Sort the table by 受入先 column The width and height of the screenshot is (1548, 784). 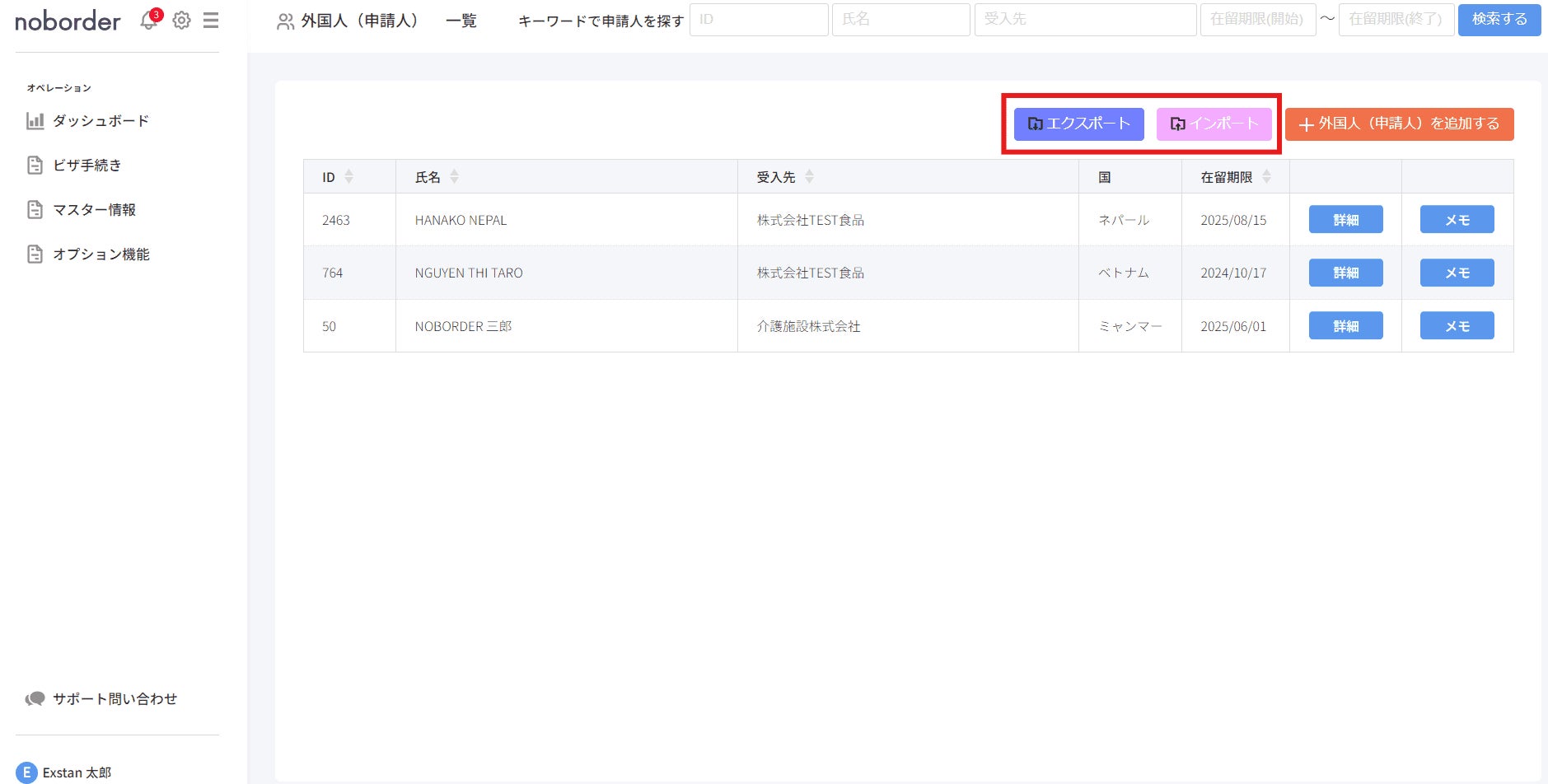809,176
